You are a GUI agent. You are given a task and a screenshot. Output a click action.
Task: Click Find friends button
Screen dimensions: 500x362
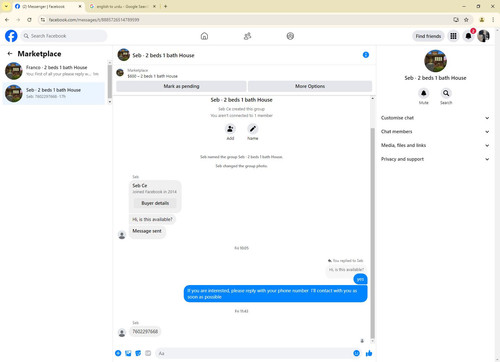click(428, 36)
